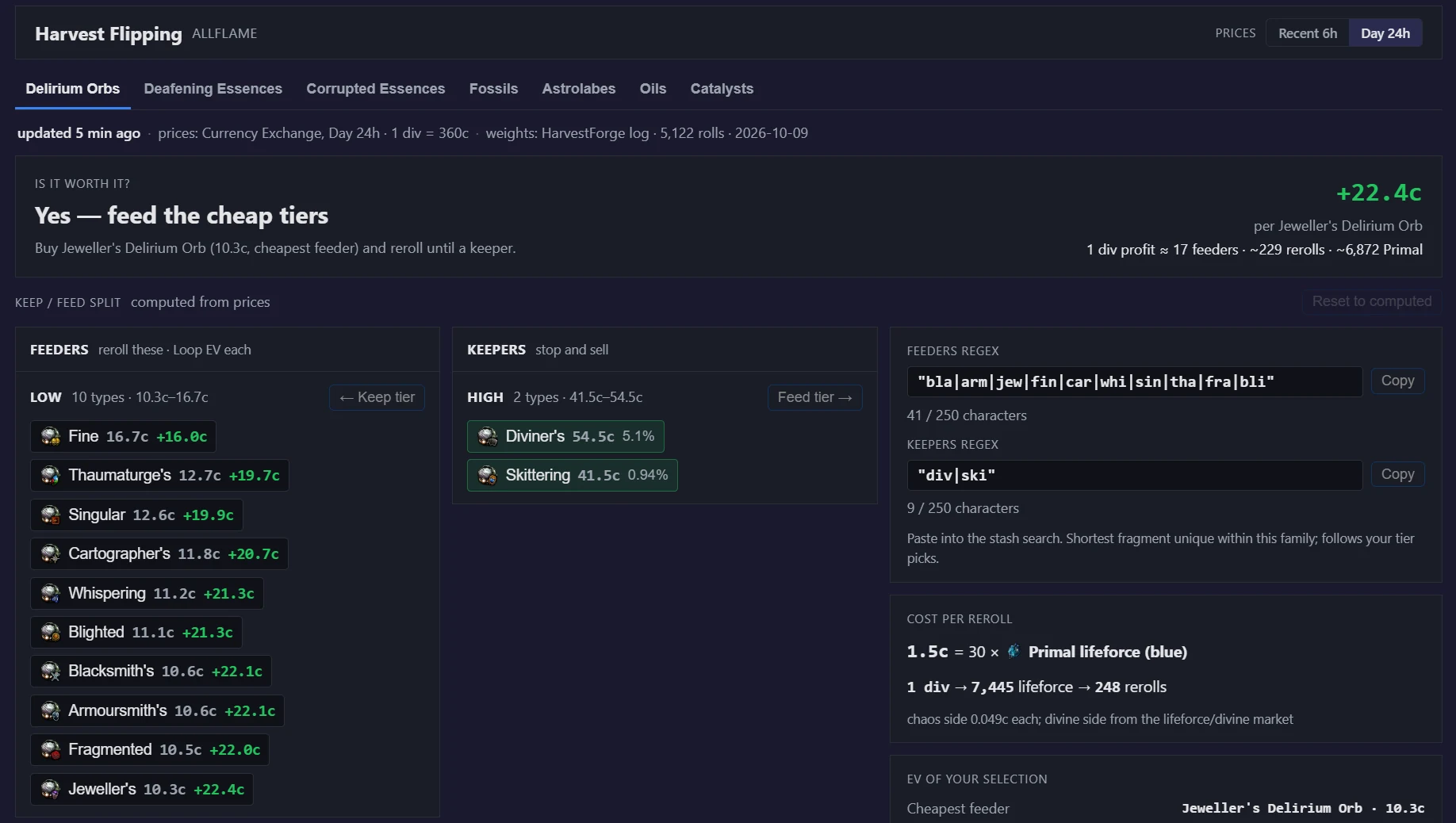Click the Fine delirium orb icon
This screenshot has height=823, width=1456.
point(51,436)
